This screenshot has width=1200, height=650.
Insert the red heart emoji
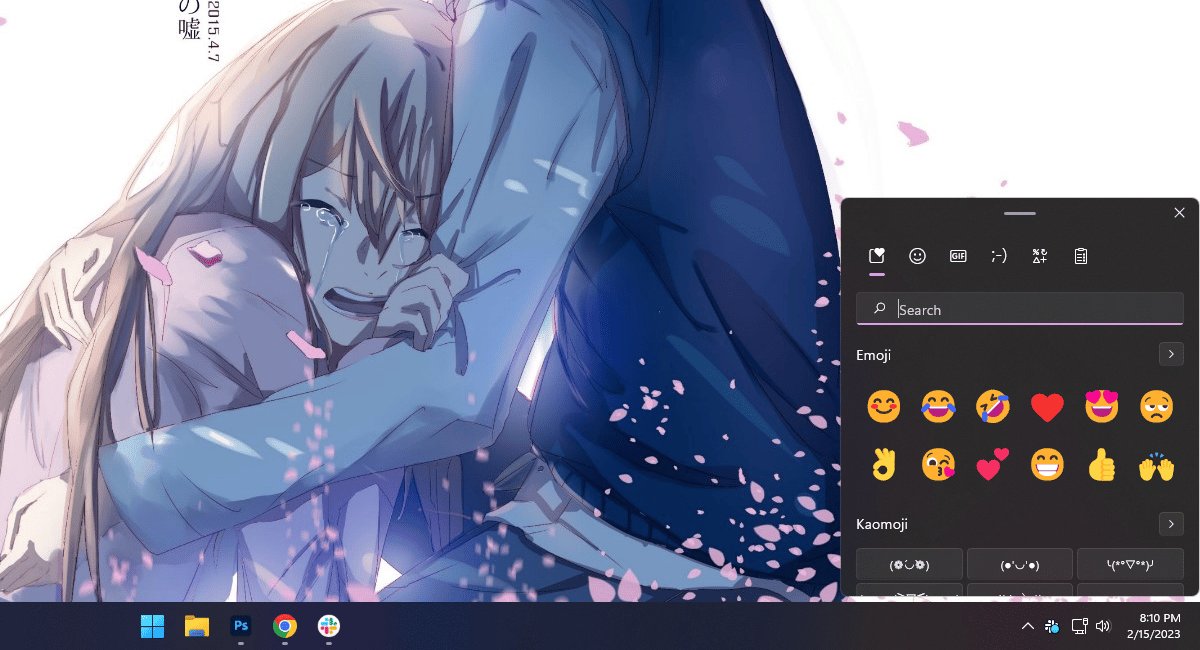click(1047, 407)
